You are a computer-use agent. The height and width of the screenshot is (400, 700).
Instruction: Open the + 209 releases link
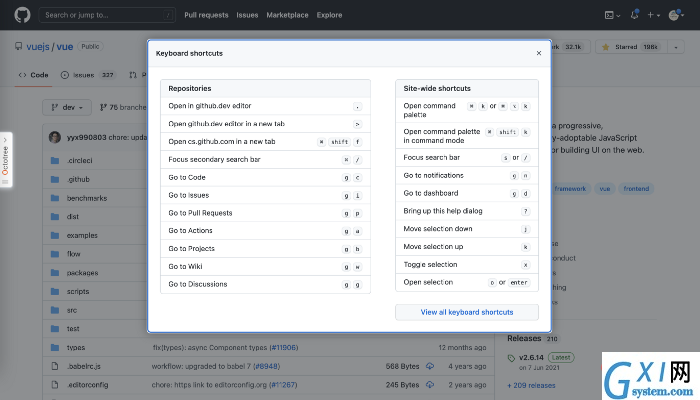[531, 385]
